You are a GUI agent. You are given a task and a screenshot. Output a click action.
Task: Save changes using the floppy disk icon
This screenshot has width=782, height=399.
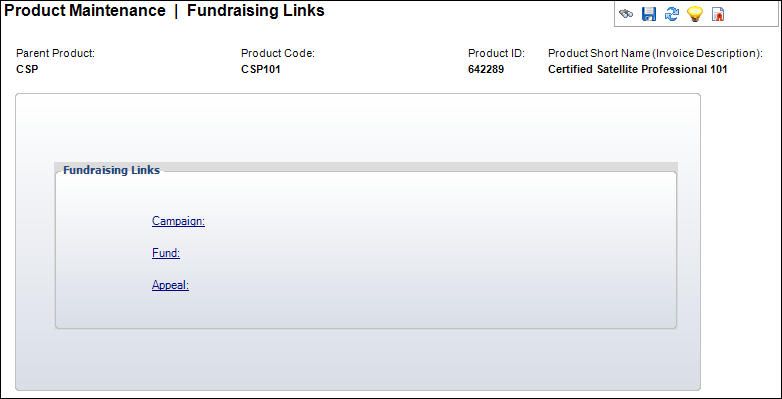tap(648, 14)
